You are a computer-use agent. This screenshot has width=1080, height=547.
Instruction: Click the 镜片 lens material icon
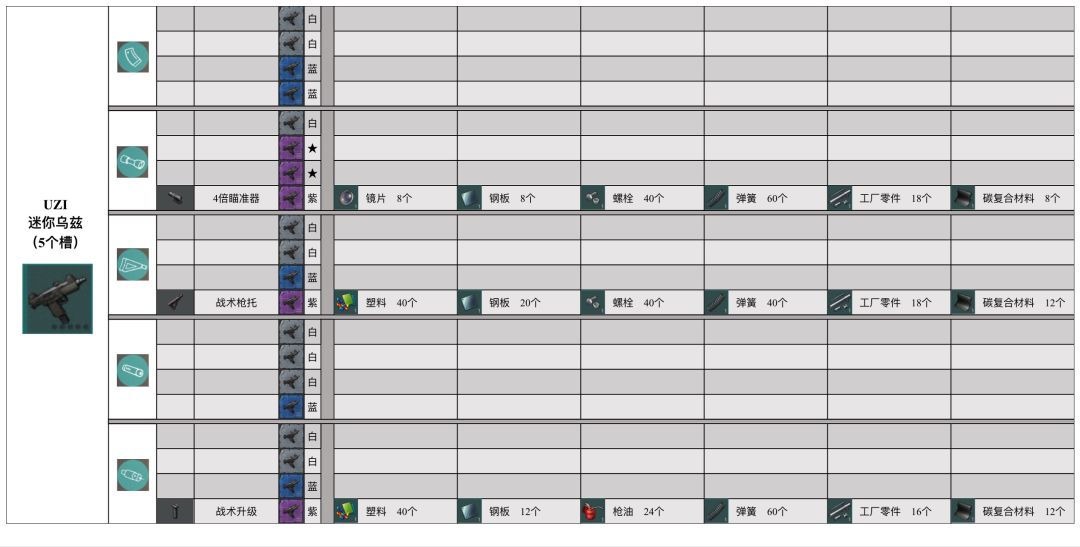pos(346,198)
